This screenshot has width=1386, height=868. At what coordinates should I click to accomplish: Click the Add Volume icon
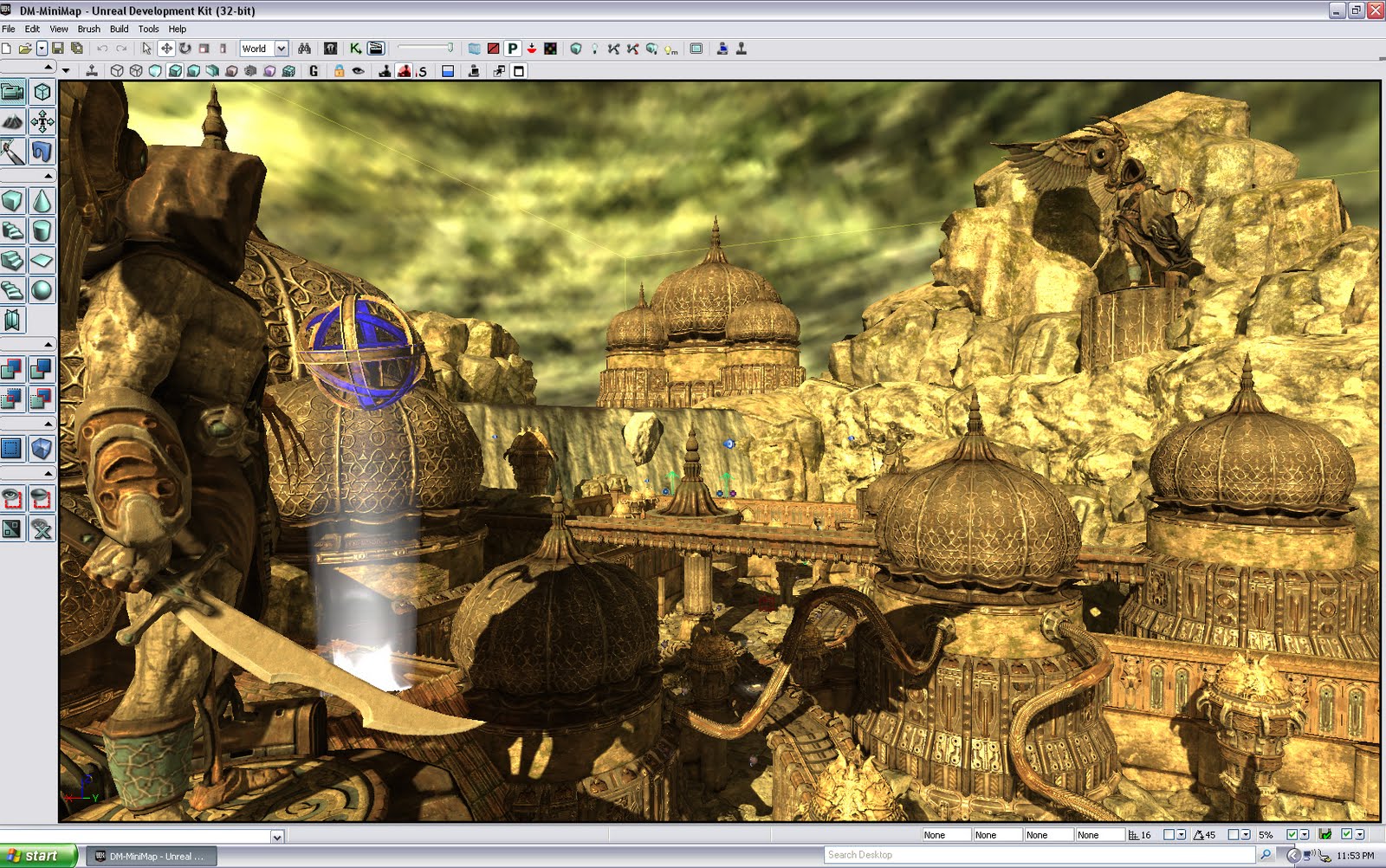tap(42, 449)
